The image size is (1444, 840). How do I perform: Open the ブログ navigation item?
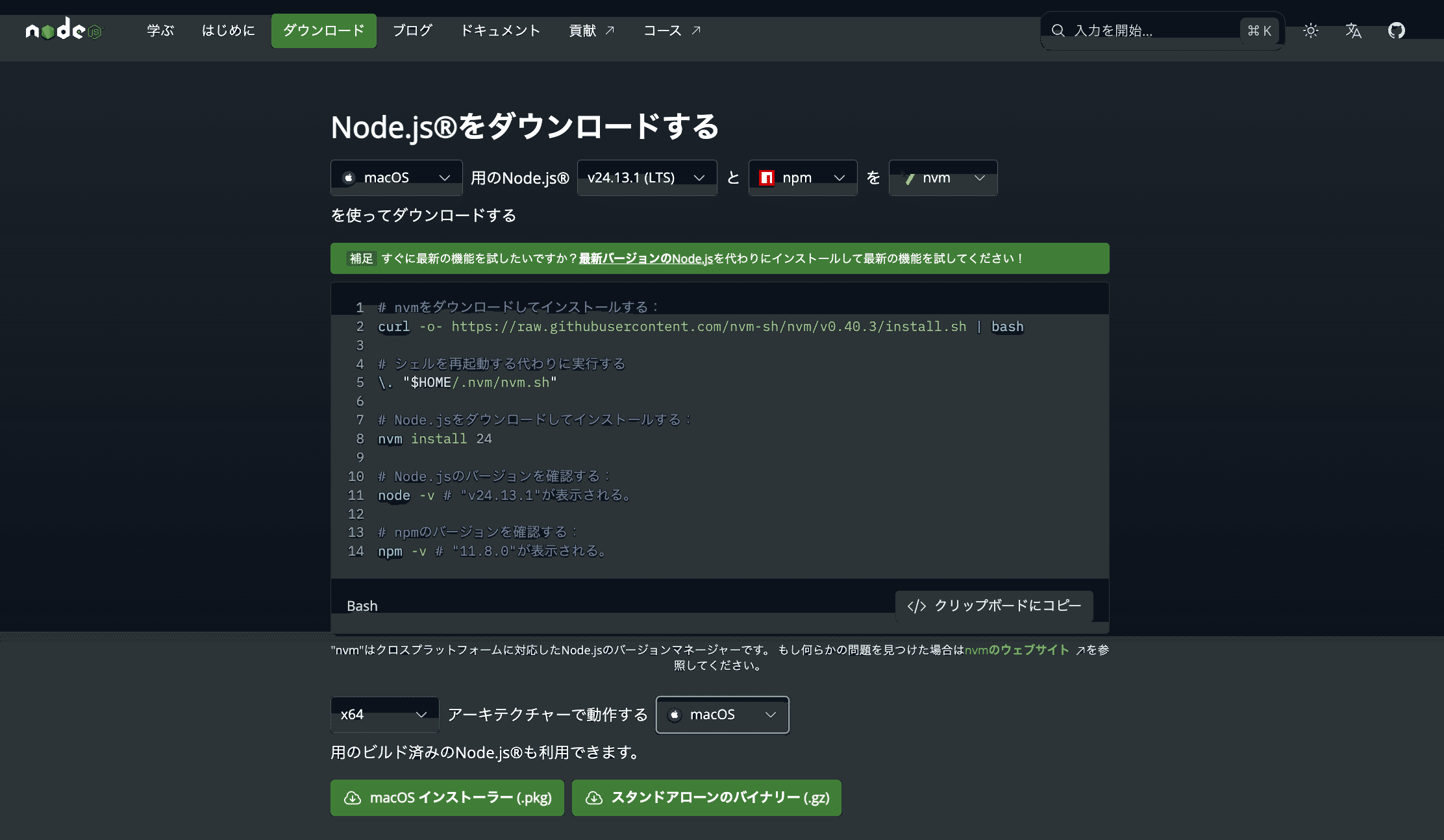point(412,31)
